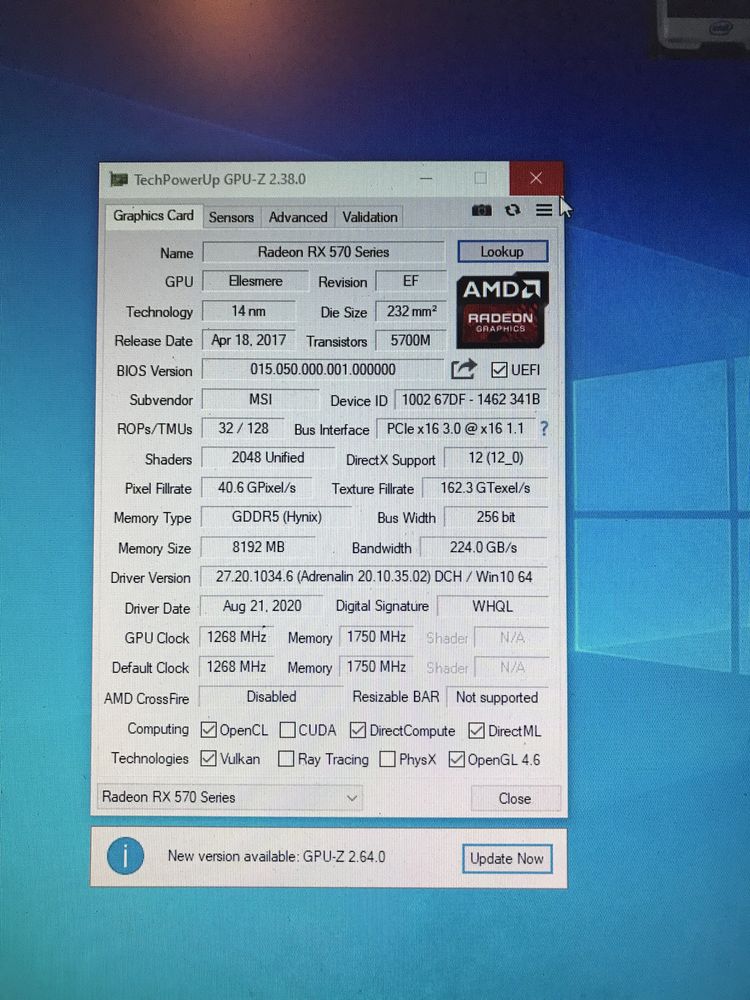Toggle the Ray Tracing checkbox
The width and height of the screenshot is (750, 1000).
pos(286,759)
